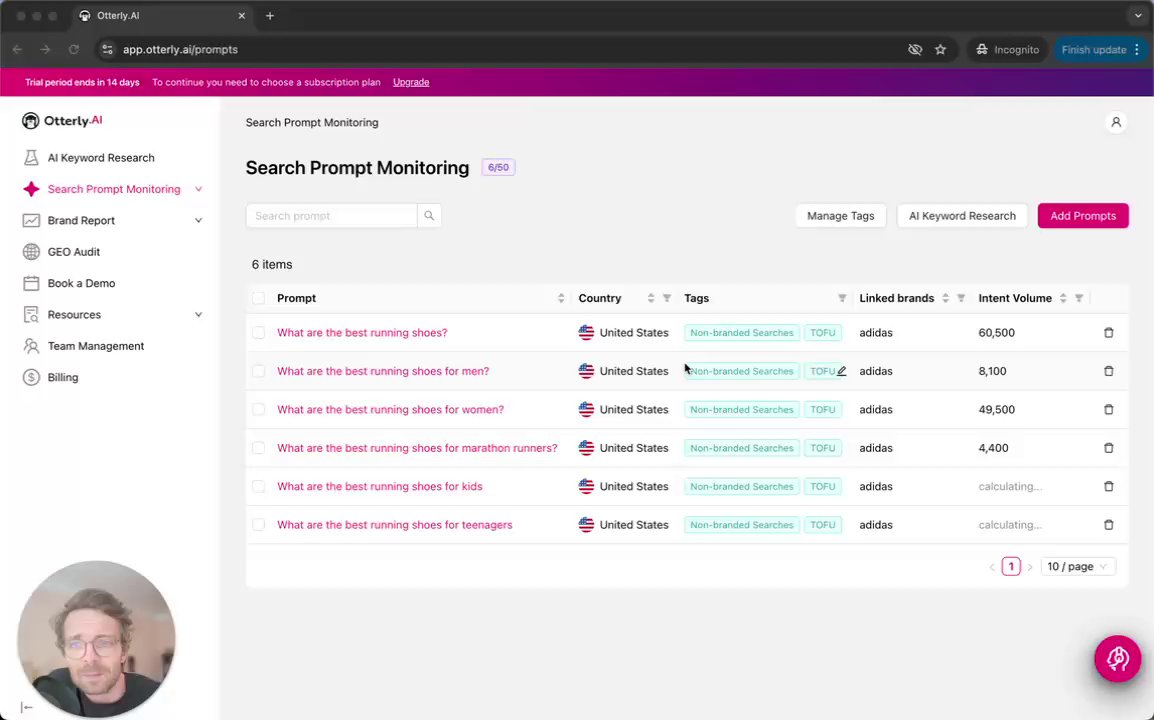The width and height of the screenshot is (1154, 720).
Task: Click the AI Keyword Research toolbar button
Action: [962, 216]
